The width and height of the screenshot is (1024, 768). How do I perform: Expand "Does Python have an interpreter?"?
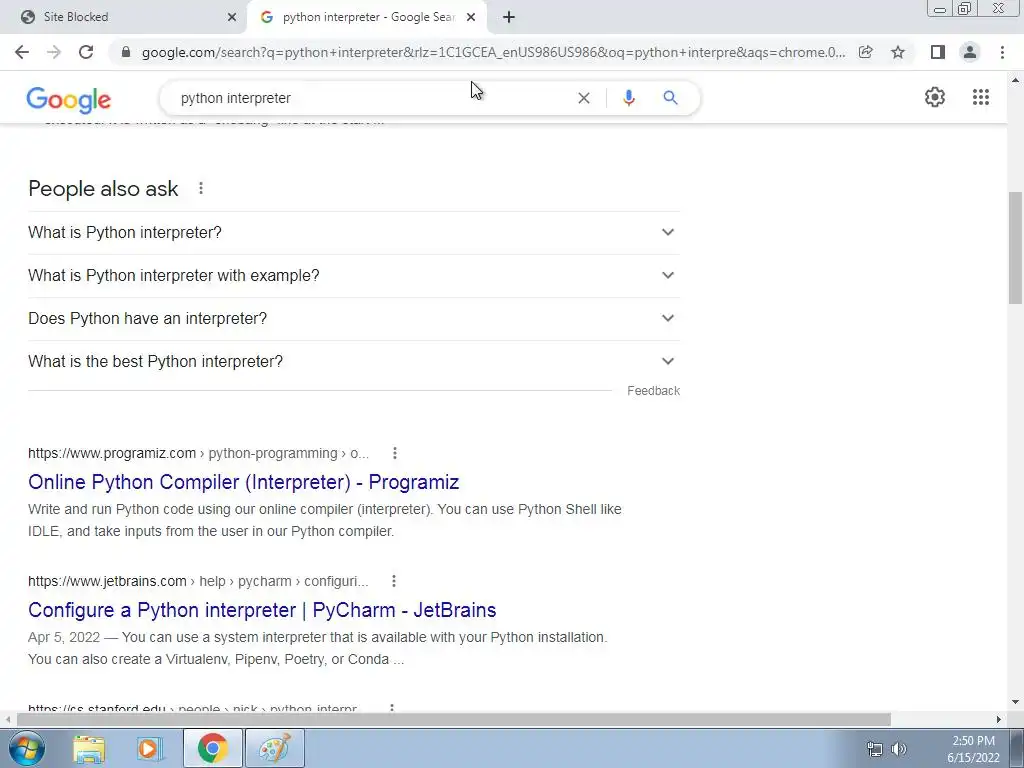(353, 319)
